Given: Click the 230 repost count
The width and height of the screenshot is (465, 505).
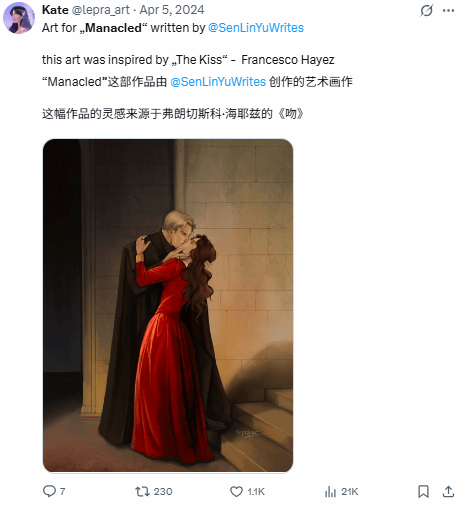Looking at the screenshot, I should tap(163, 492).
